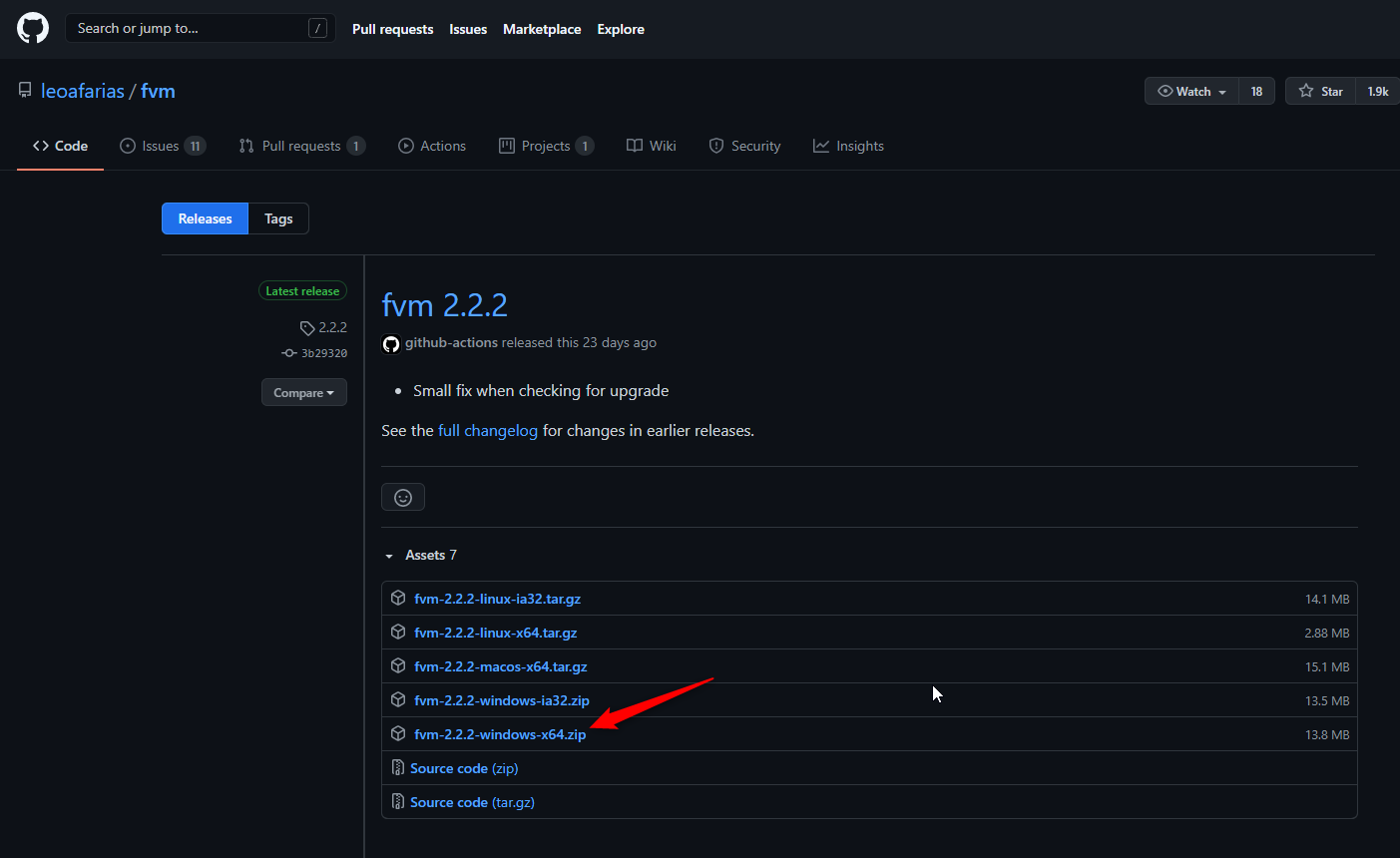Open the repository Pull requests tab

(302, 146)
